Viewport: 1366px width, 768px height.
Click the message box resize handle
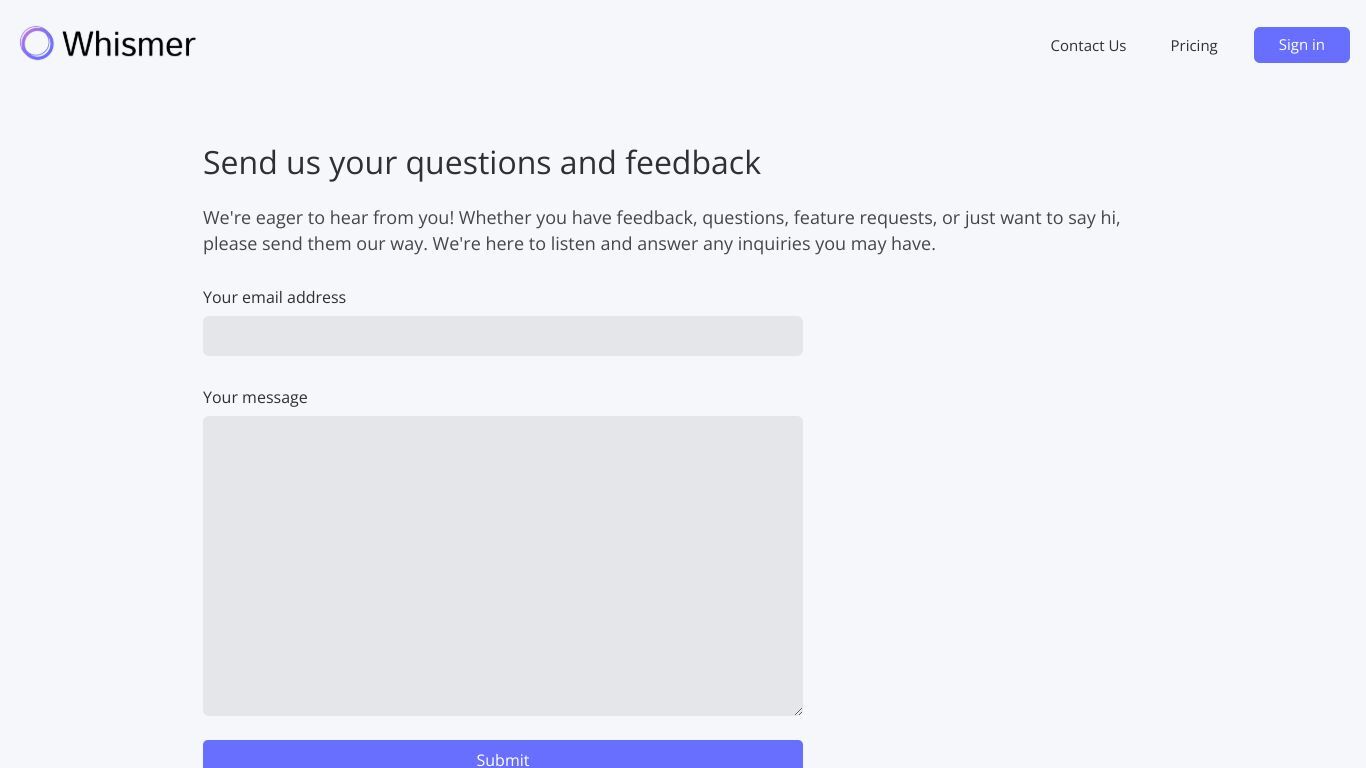click(x=797, y=710)
